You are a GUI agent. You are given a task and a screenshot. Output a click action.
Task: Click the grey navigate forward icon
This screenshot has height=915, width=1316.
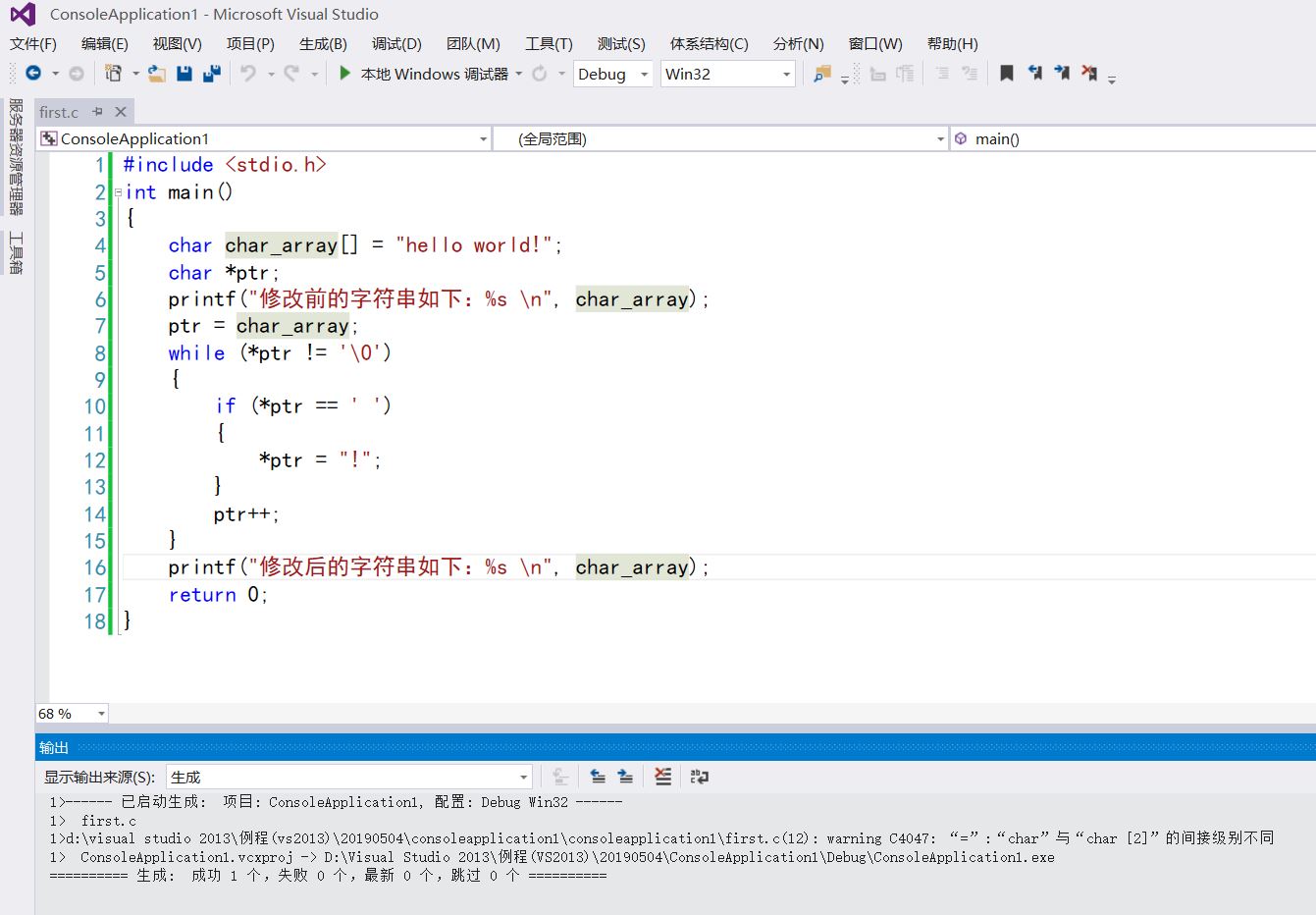click(x=77, y=74)
